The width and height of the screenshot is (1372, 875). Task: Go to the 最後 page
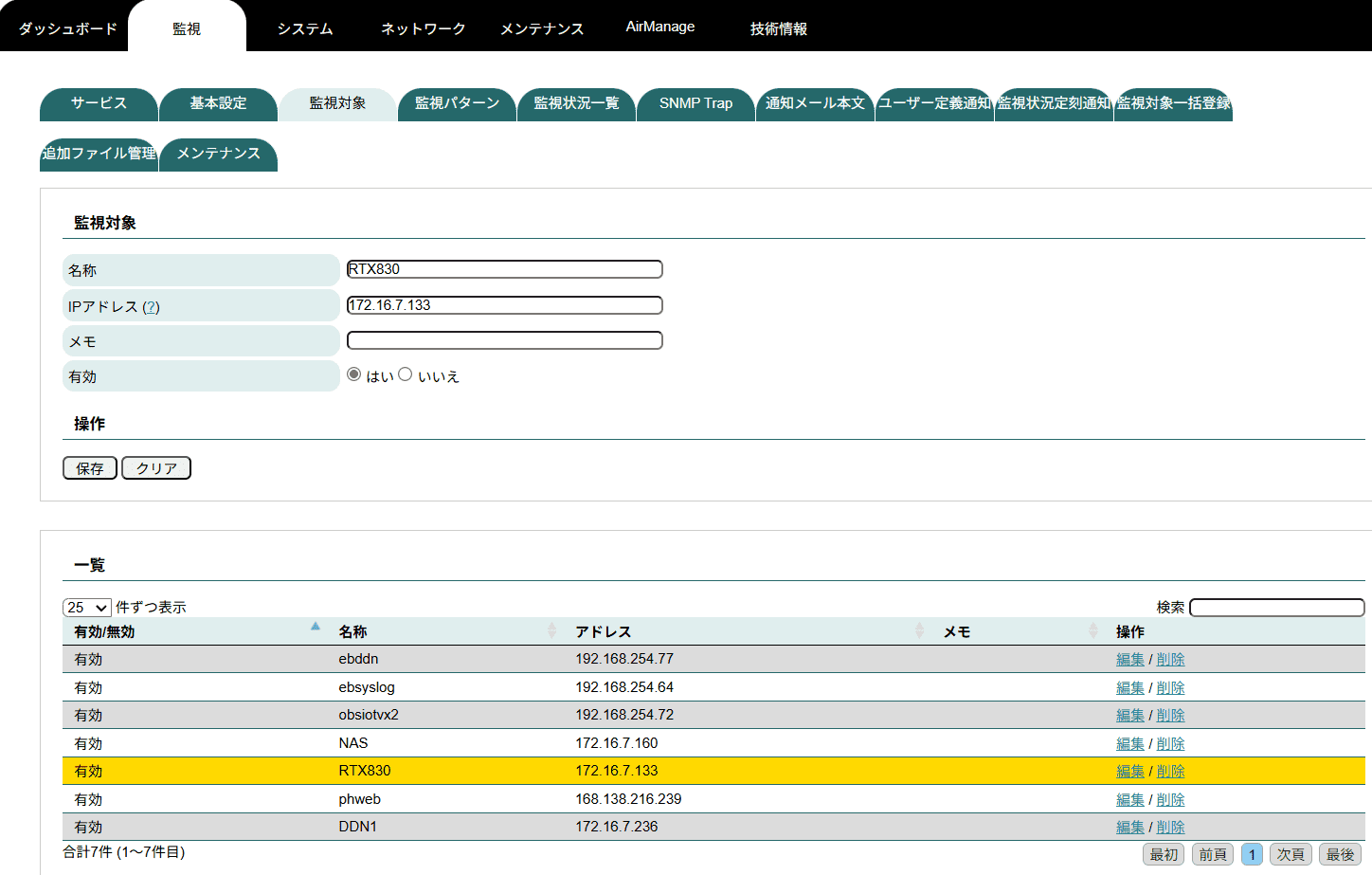click(x=1340, y=854)
